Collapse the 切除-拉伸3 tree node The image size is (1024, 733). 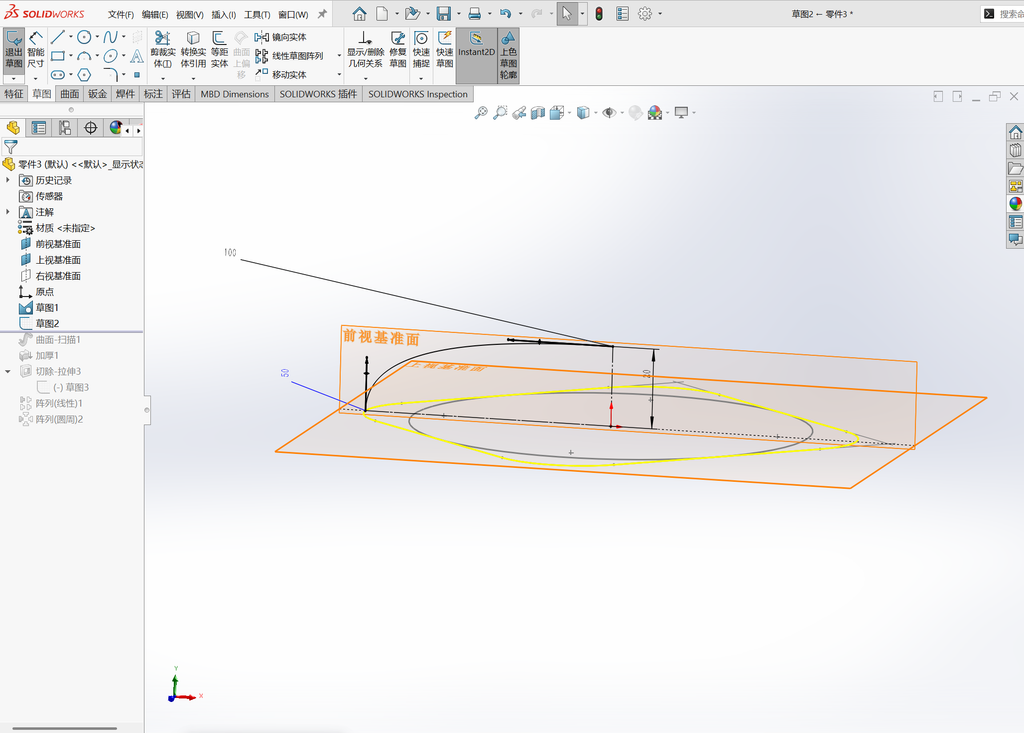click(8, 371)
